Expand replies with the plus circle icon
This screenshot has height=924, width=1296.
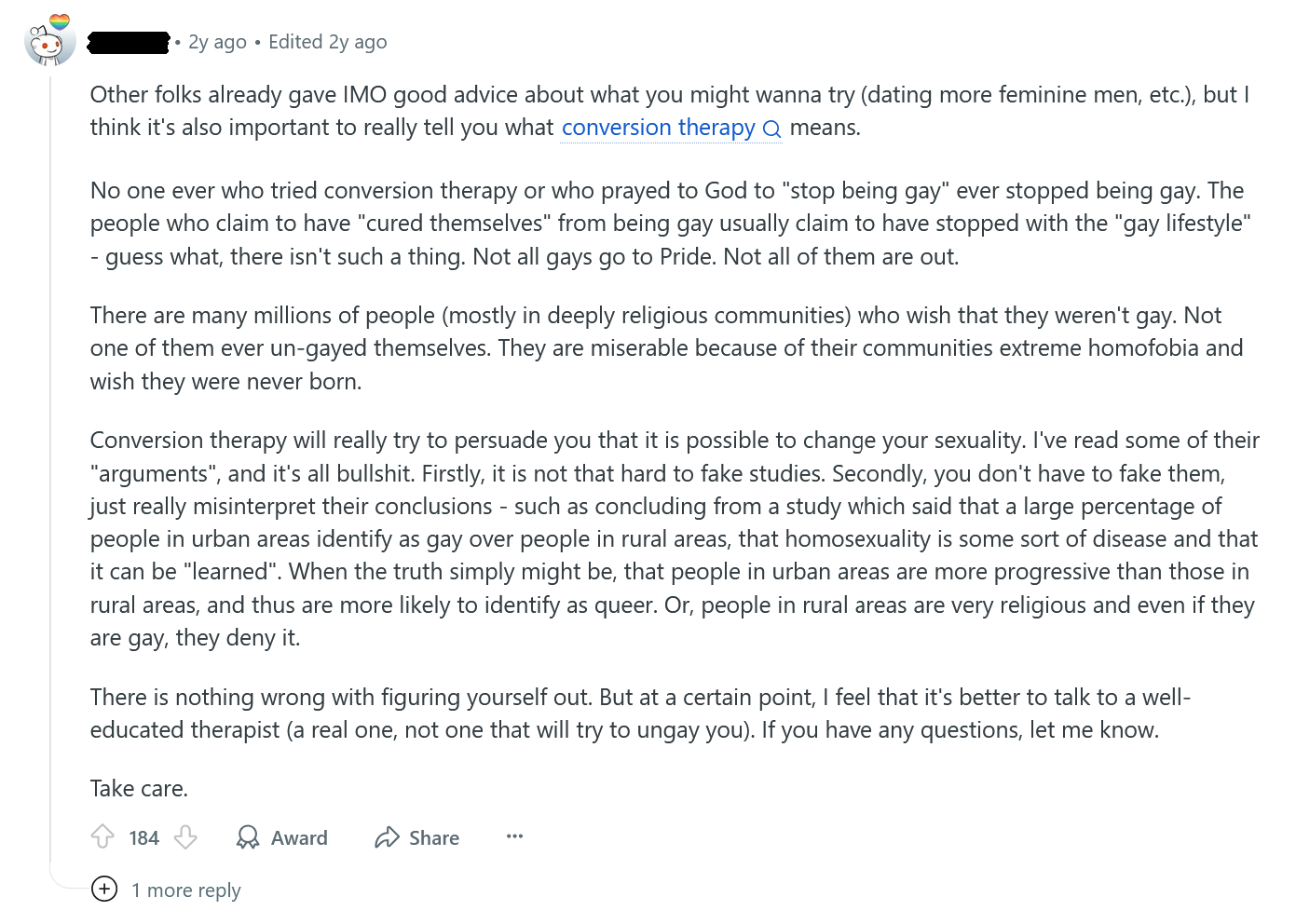click(x=104, y=890)
